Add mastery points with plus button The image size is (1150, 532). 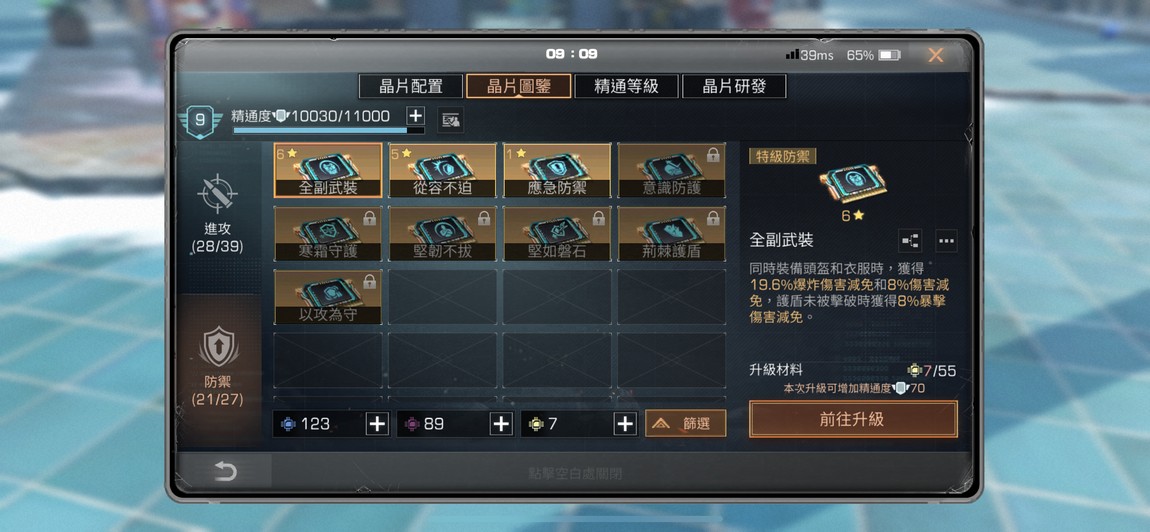415,115
